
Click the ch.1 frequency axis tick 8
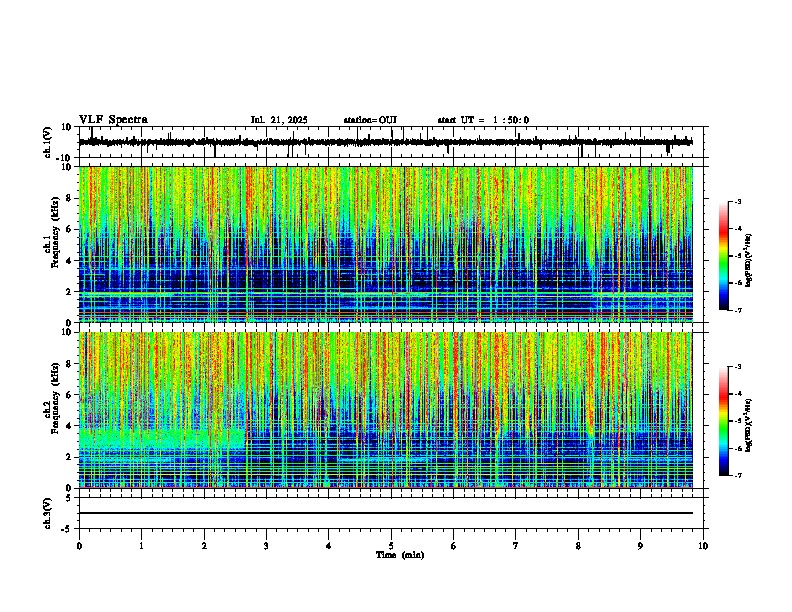click(70, 198)
